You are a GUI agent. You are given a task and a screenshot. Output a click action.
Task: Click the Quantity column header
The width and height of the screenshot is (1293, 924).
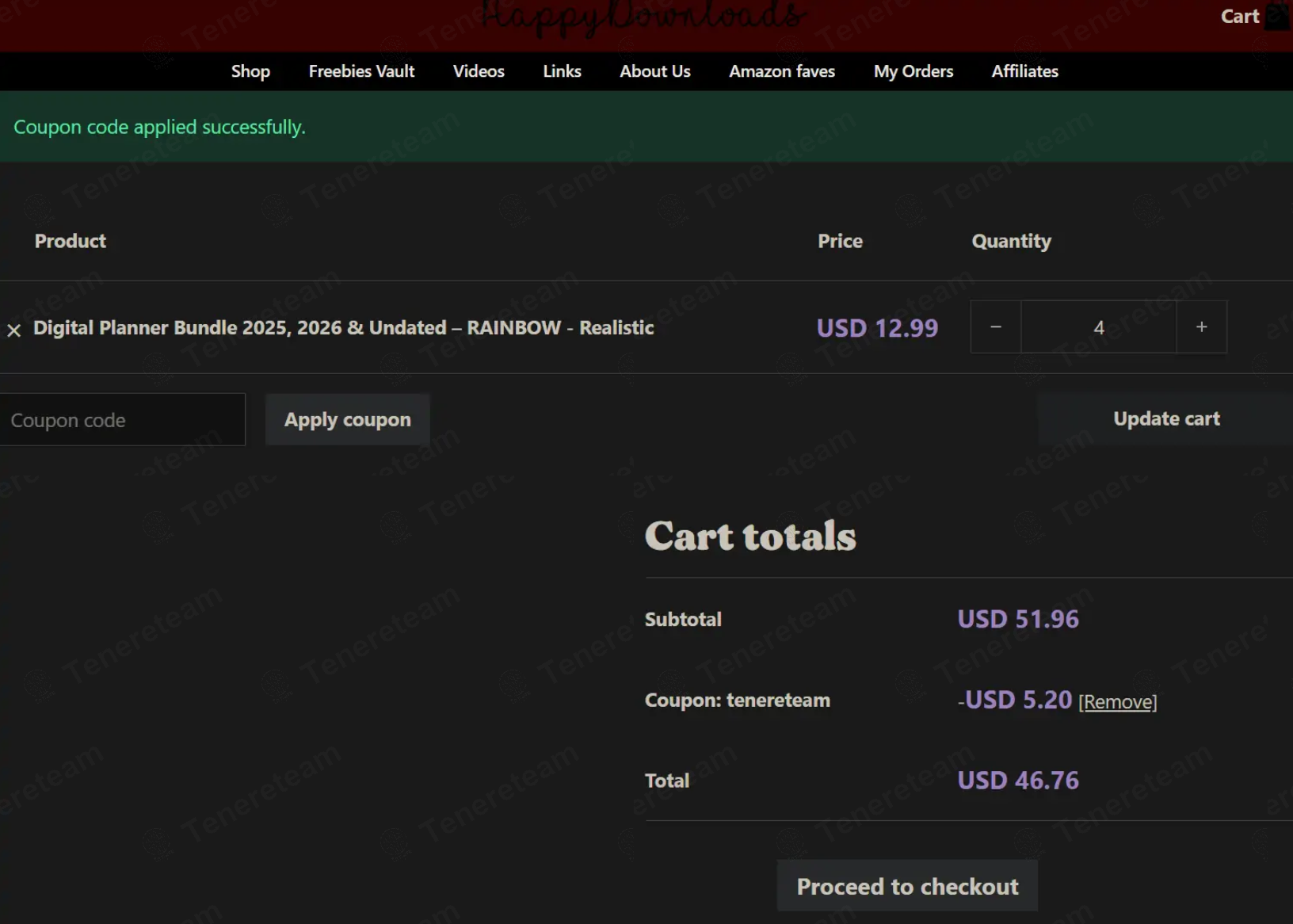point(1012,241)
